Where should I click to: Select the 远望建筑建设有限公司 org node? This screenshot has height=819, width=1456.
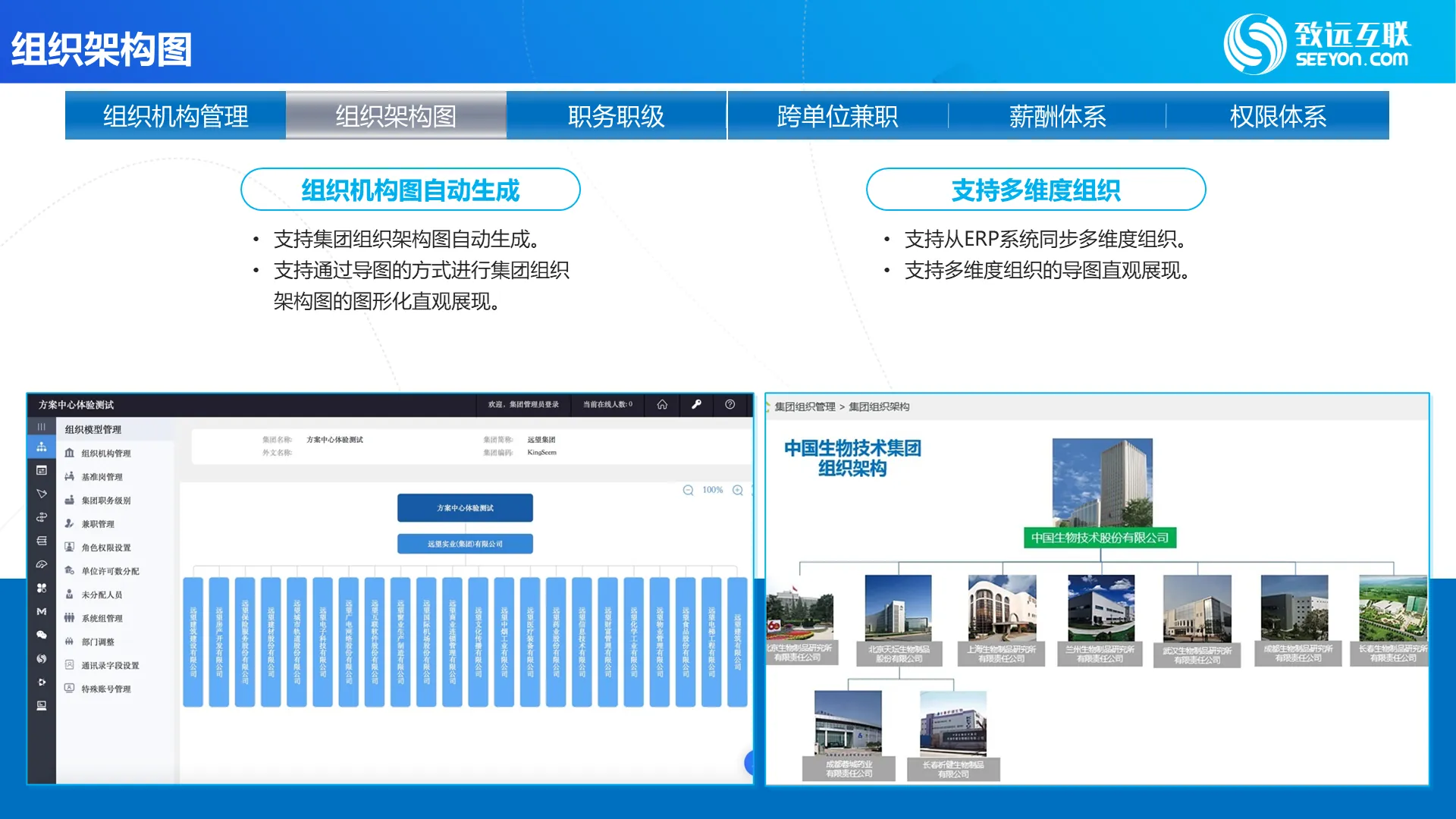193,642
